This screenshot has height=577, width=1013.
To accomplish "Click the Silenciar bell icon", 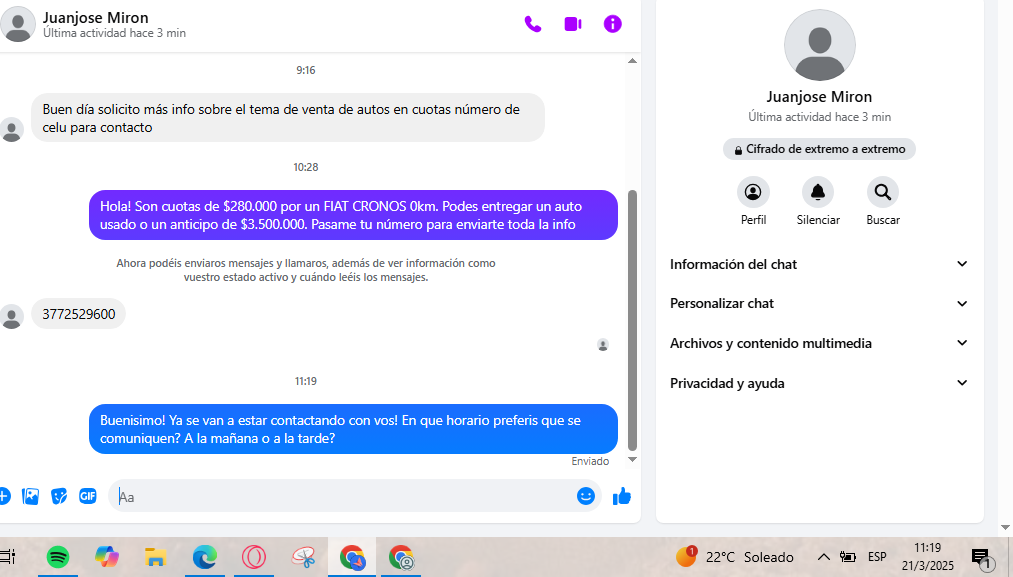I will point(818,192).
